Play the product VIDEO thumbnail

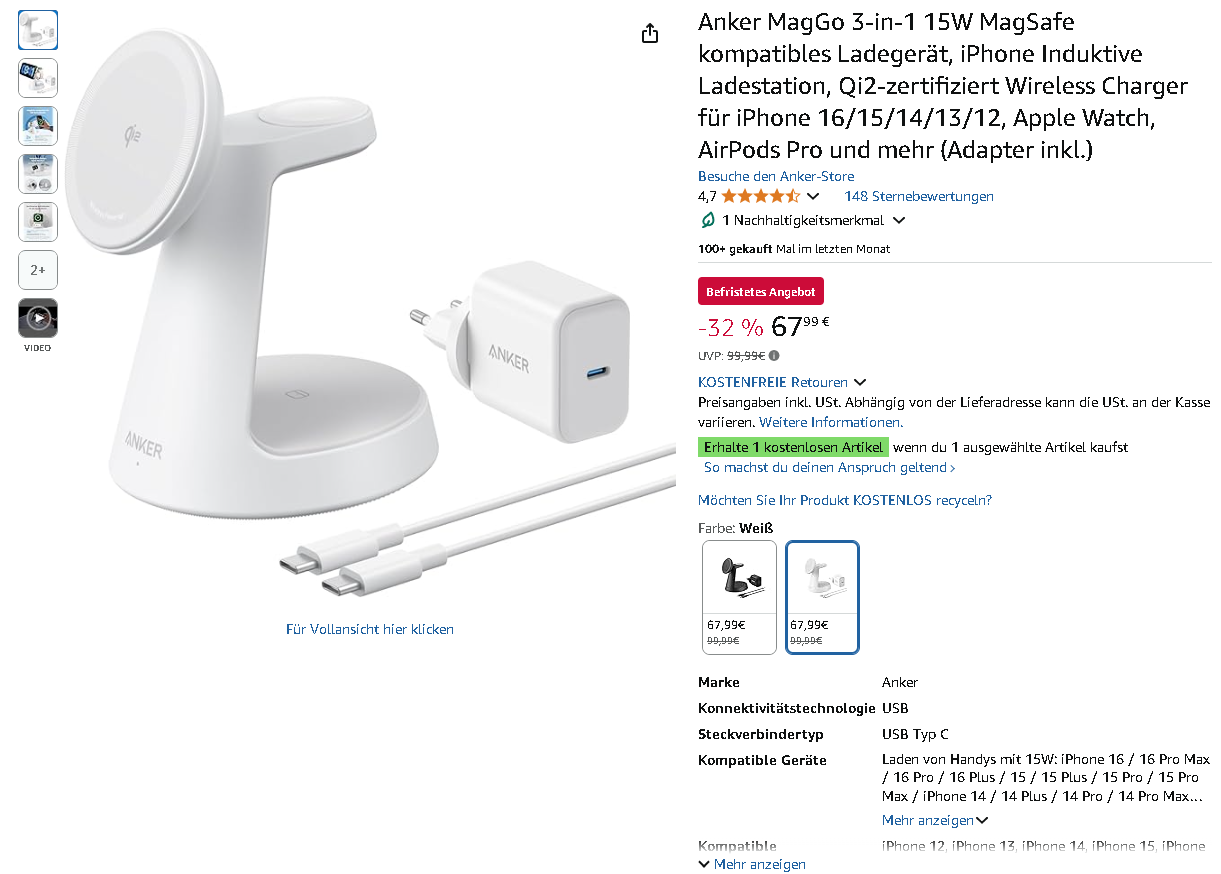coord(38,318)
